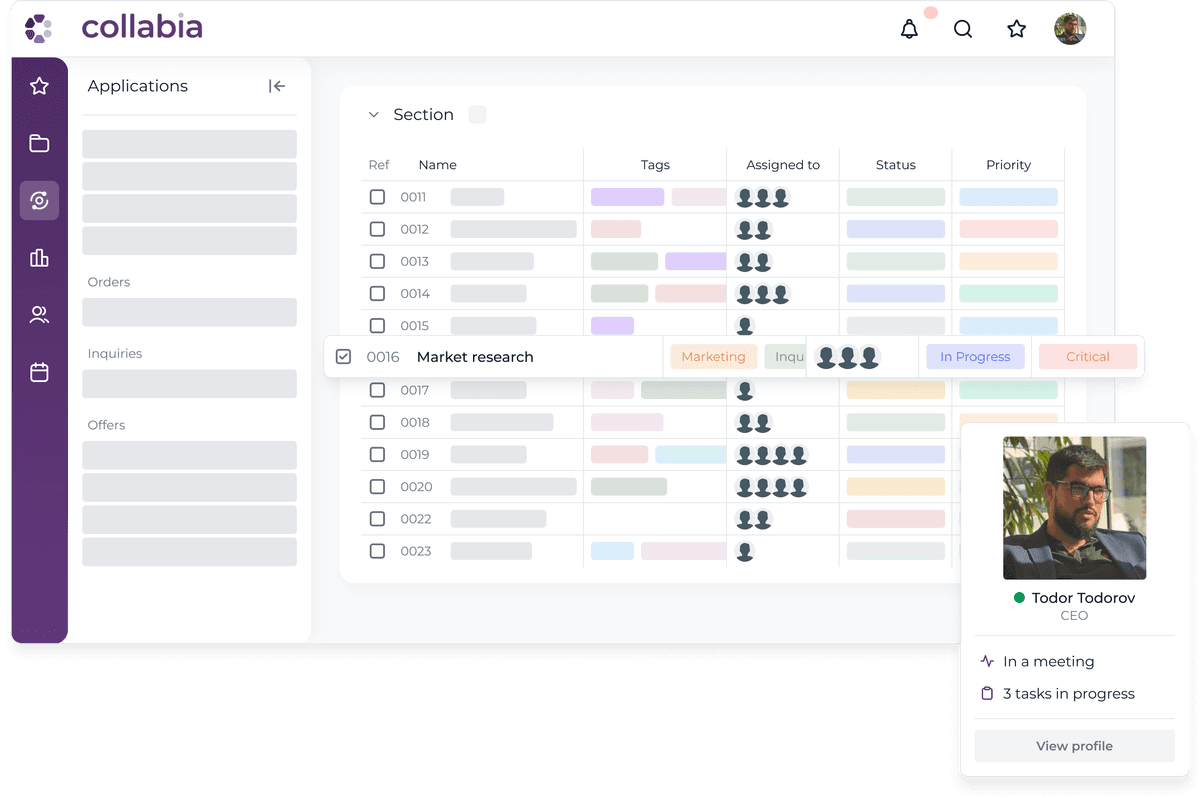Select Inquiries in the Applications sidebar
Screen dimensions: 1200x798
[113, 353]
